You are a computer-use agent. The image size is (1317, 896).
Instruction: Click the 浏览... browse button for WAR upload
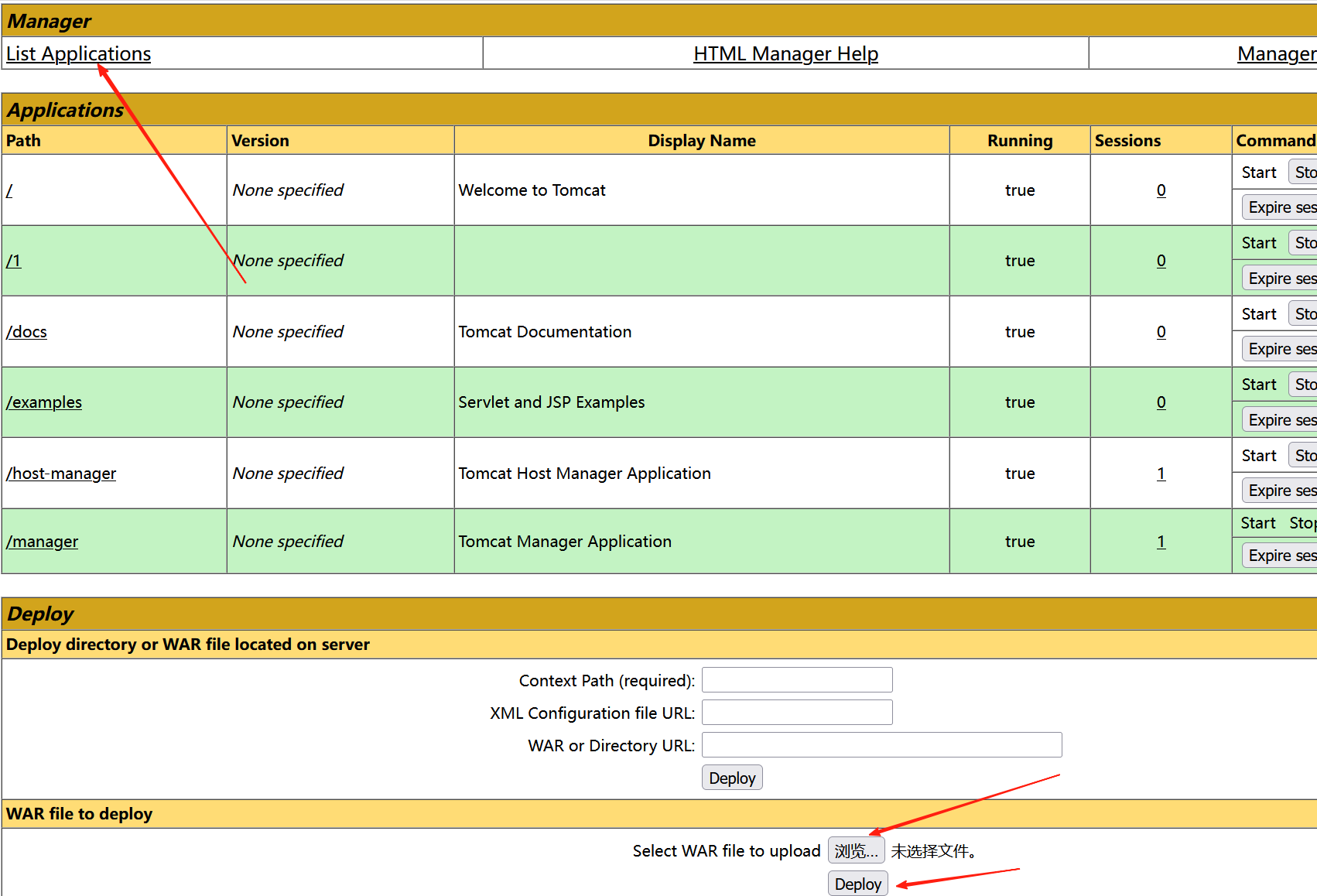coord(857,850)
